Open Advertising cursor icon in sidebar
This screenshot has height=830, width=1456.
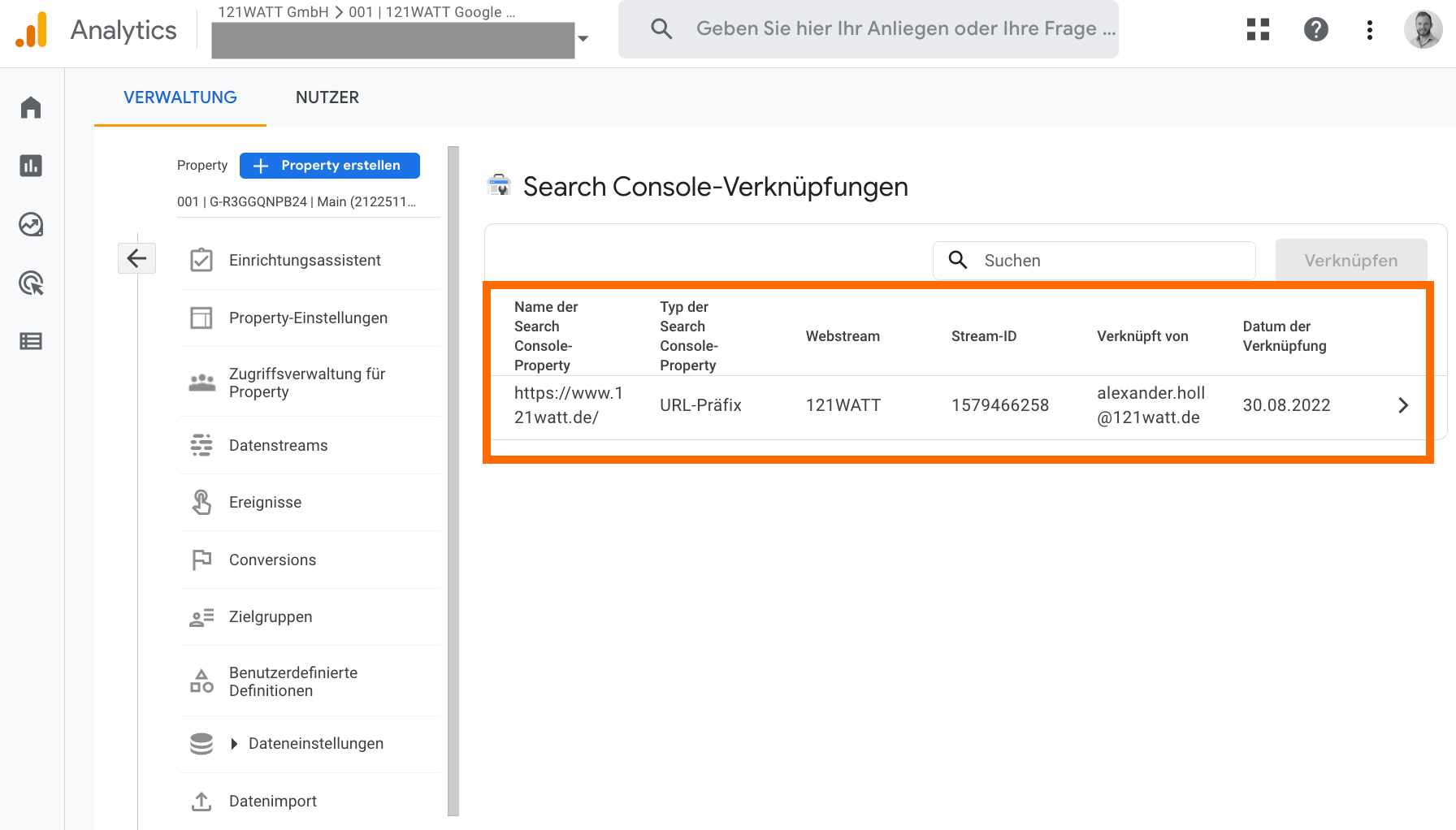(31, 283)
